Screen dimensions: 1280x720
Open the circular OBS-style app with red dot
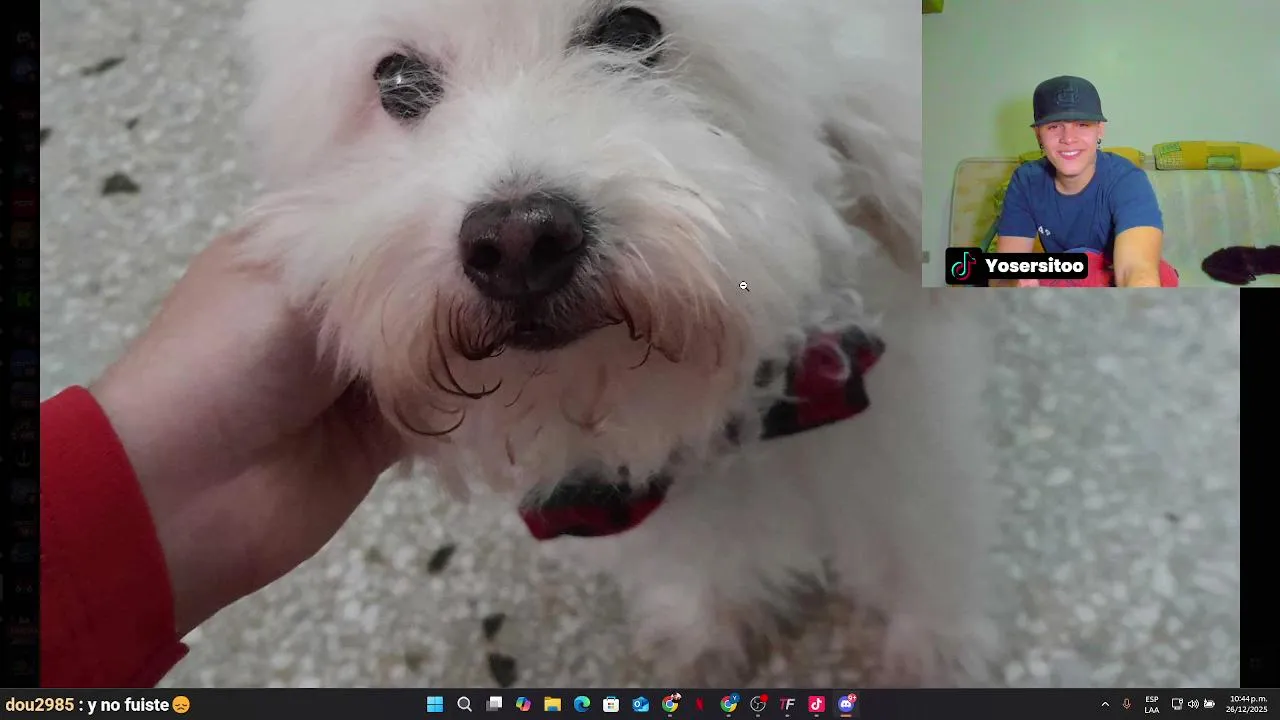758,704
